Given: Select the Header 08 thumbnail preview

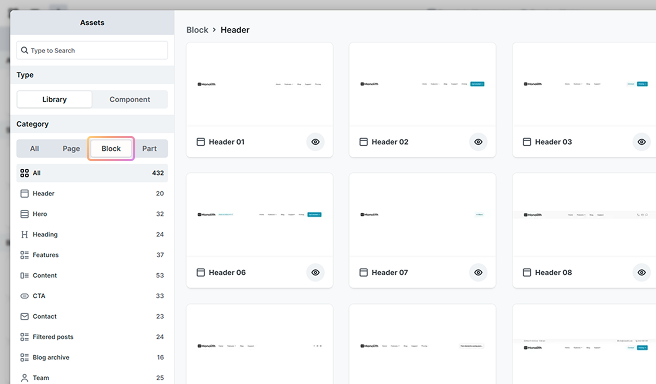Looking at the screenshot, I should pos(584,215).
